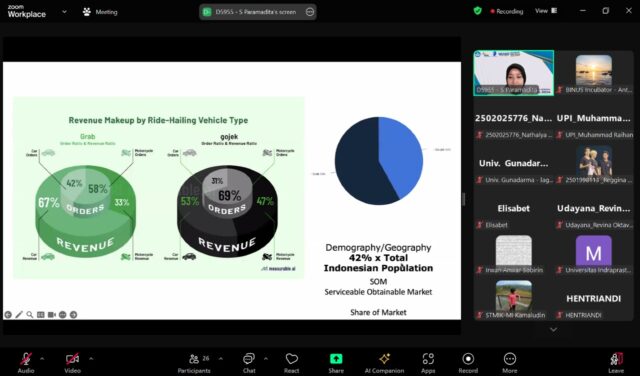
Task: Open the Chat panel
Action: [249, 362]
